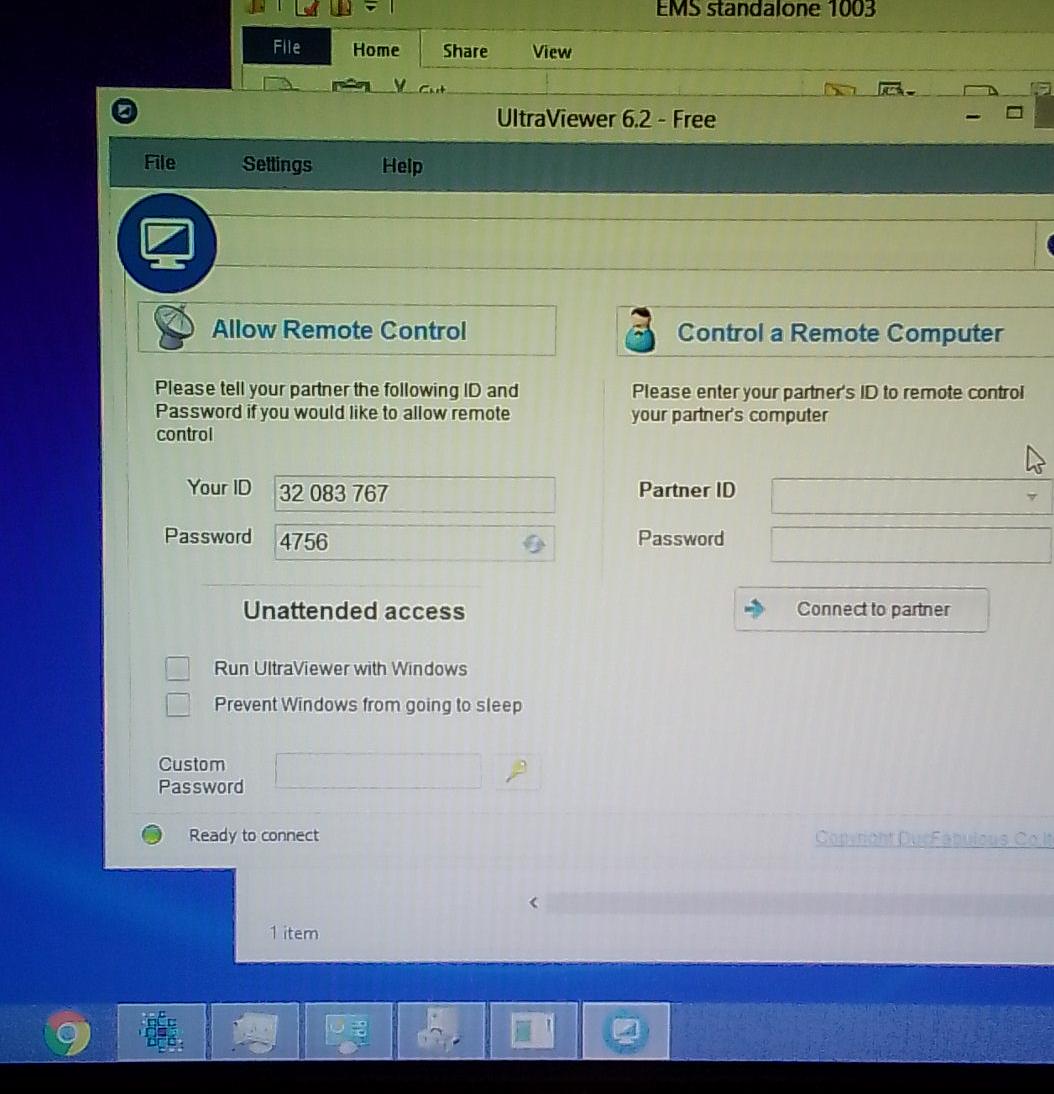This screenshot has width=1054, height=1094.
Task: Open the UltraViewer File menu
Action: [159, 163]
